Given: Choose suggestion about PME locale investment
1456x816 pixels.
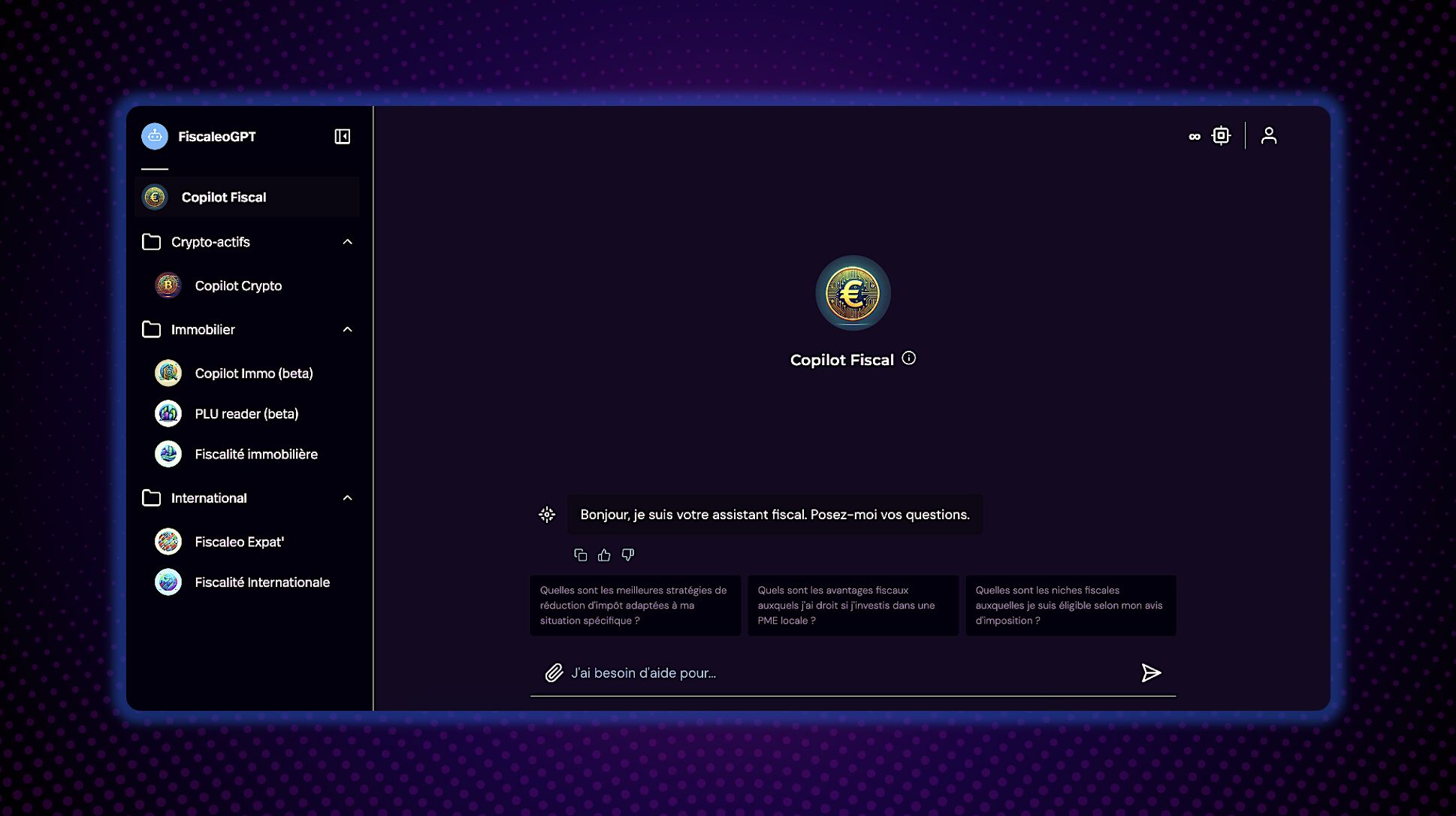Looking at the screenshot, I should [853, 606].
